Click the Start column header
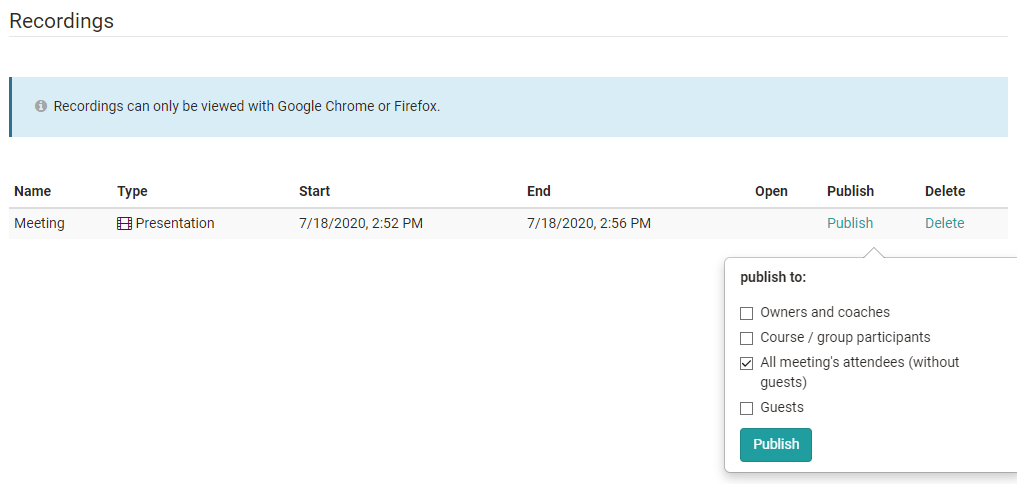Image resolution: width=1017 pixels, height=484 pixels. click(x=314, y=191)
